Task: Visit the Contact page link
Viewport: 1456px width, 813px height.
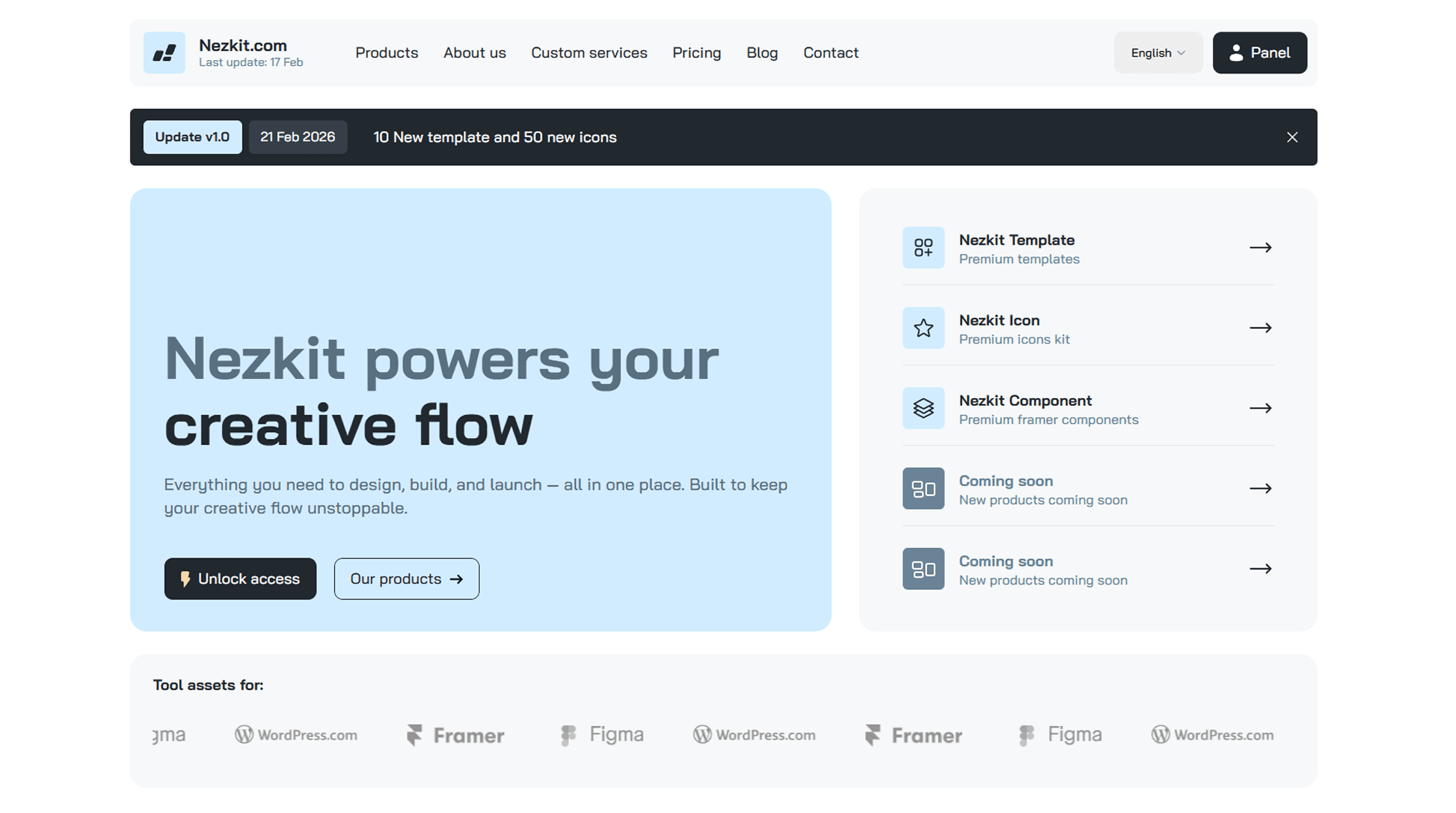Action: [x=830, y=53]
